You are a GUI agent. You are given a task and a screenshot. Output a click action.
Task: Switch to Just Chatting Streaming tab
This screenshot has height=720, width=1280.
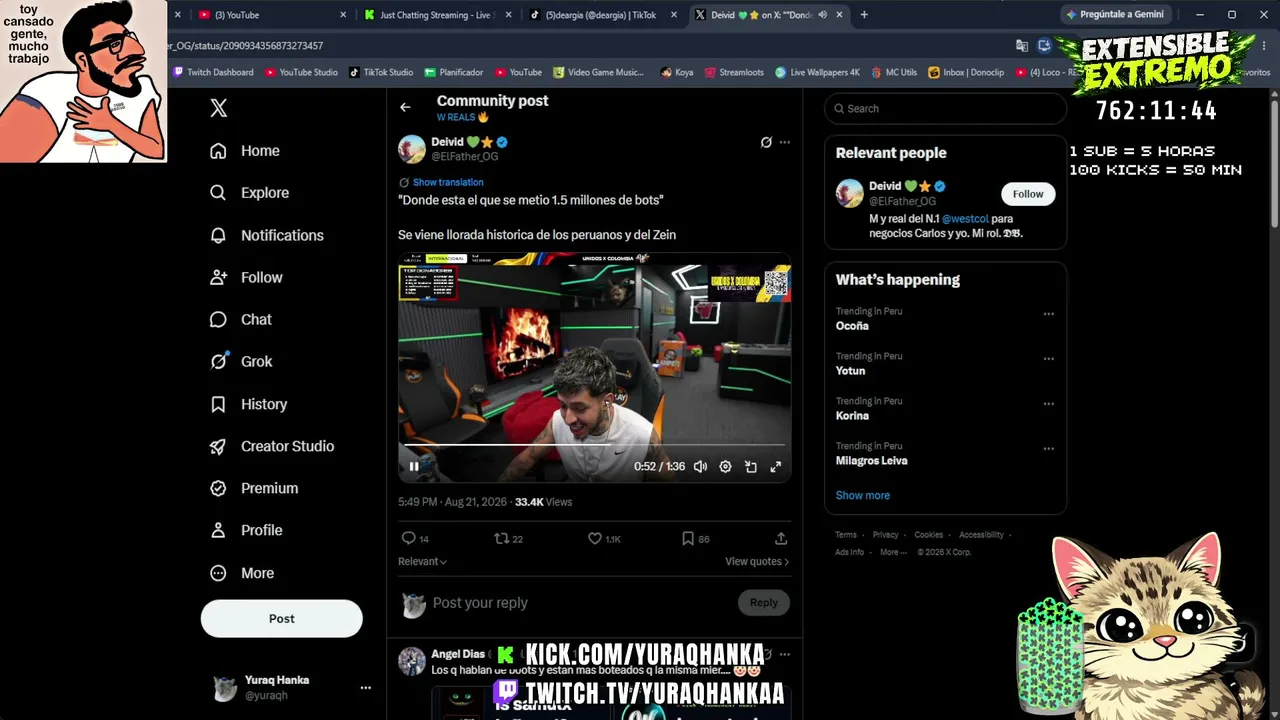[437, 15]
